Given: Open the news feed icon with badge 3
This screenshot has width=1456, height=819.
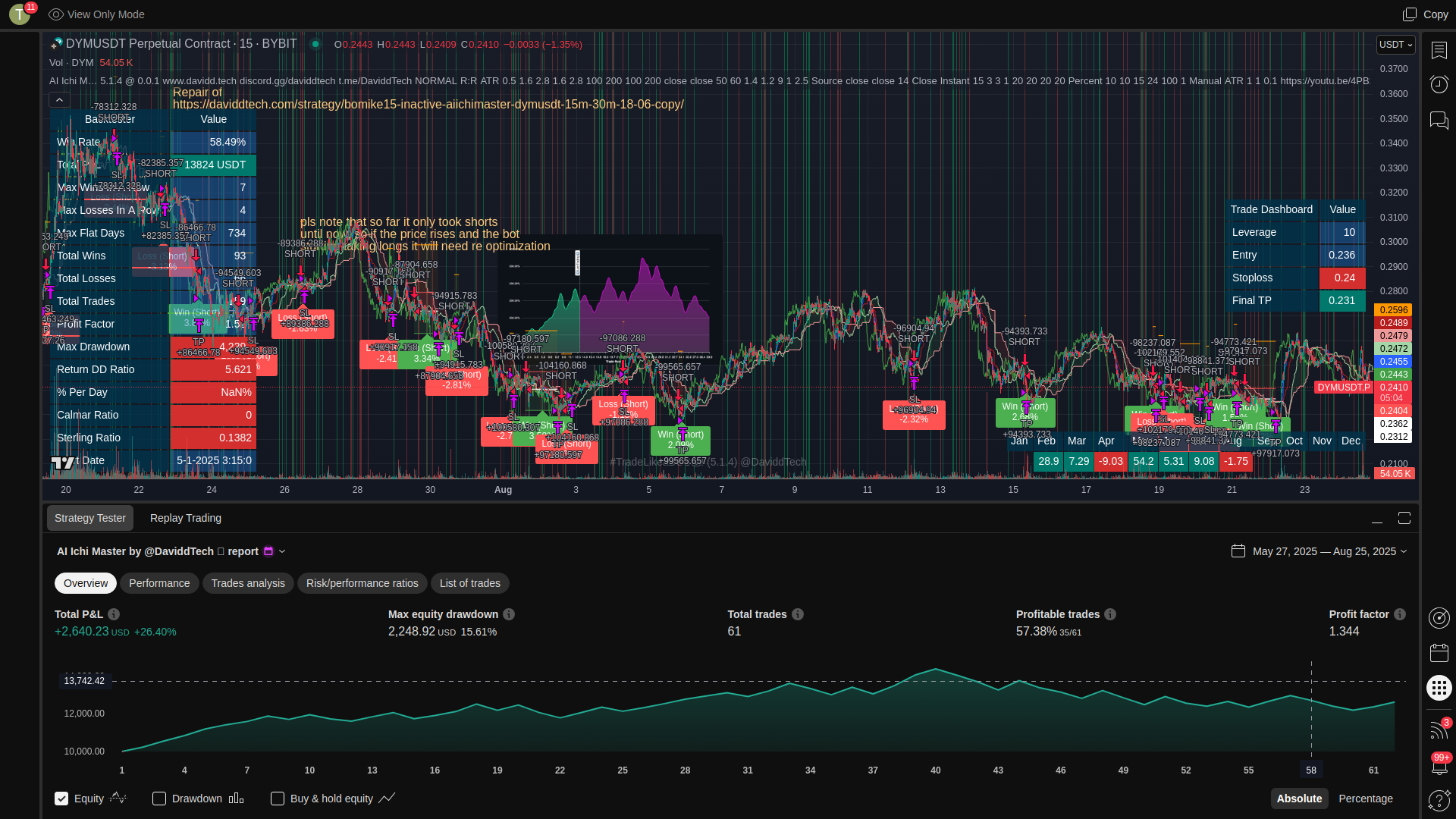Looking at the screenshot, I should click(x=1439, y=729).
